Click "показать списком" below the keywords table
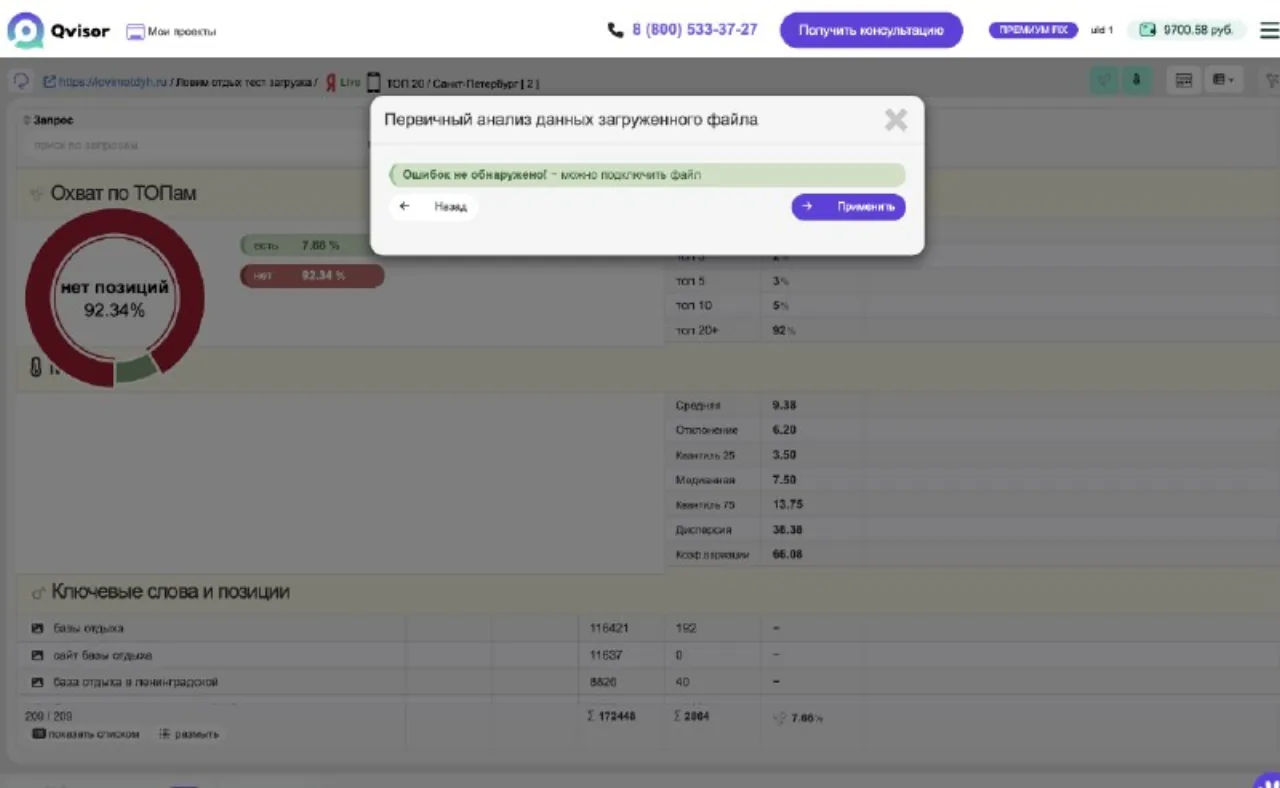Image resolution: width=1280 pixels, height=788 pixels. click(86, 734)
